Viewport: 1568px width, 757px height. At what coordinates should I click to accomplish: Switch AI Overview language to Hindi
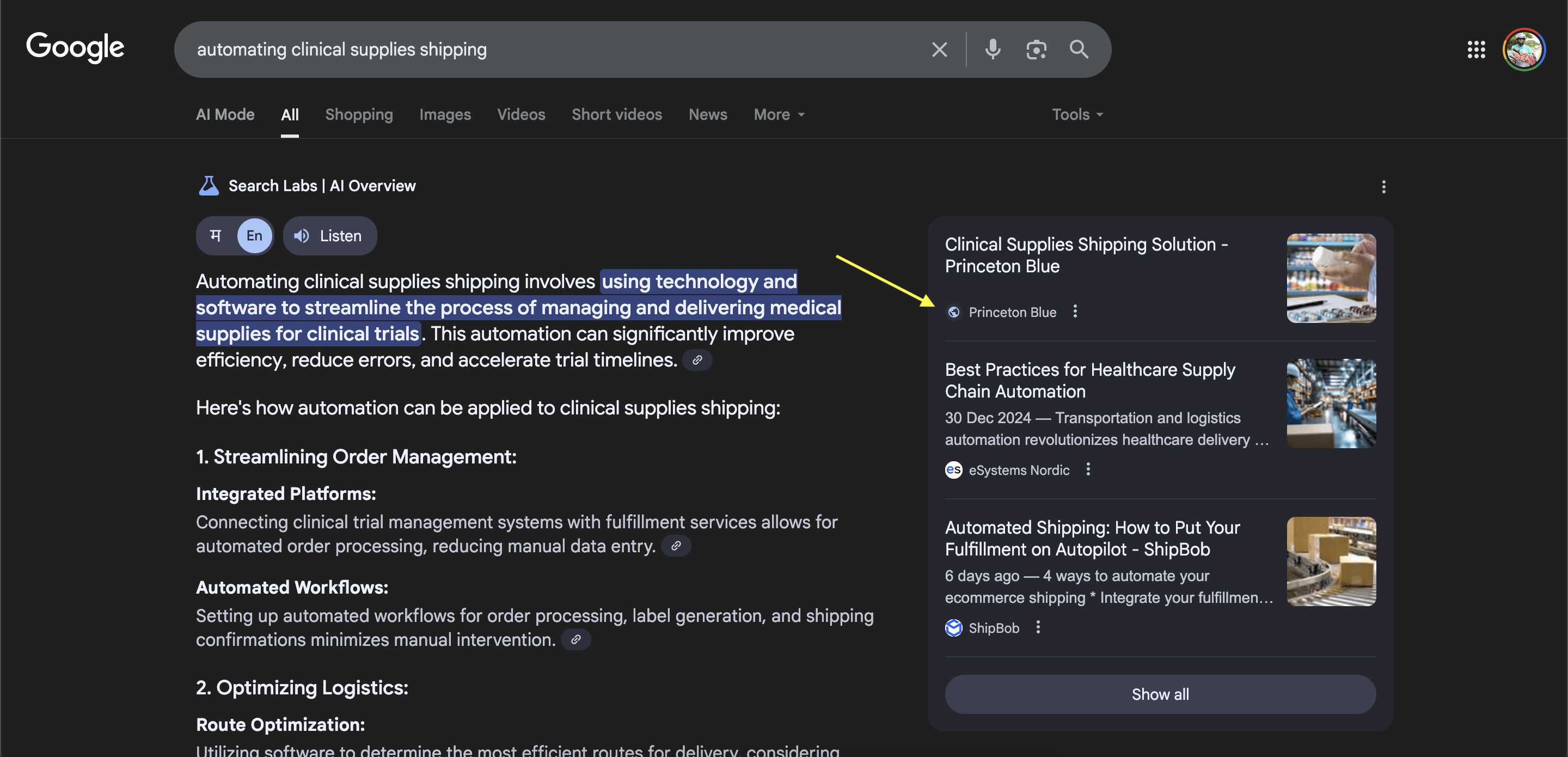click(x=216, y=236)
